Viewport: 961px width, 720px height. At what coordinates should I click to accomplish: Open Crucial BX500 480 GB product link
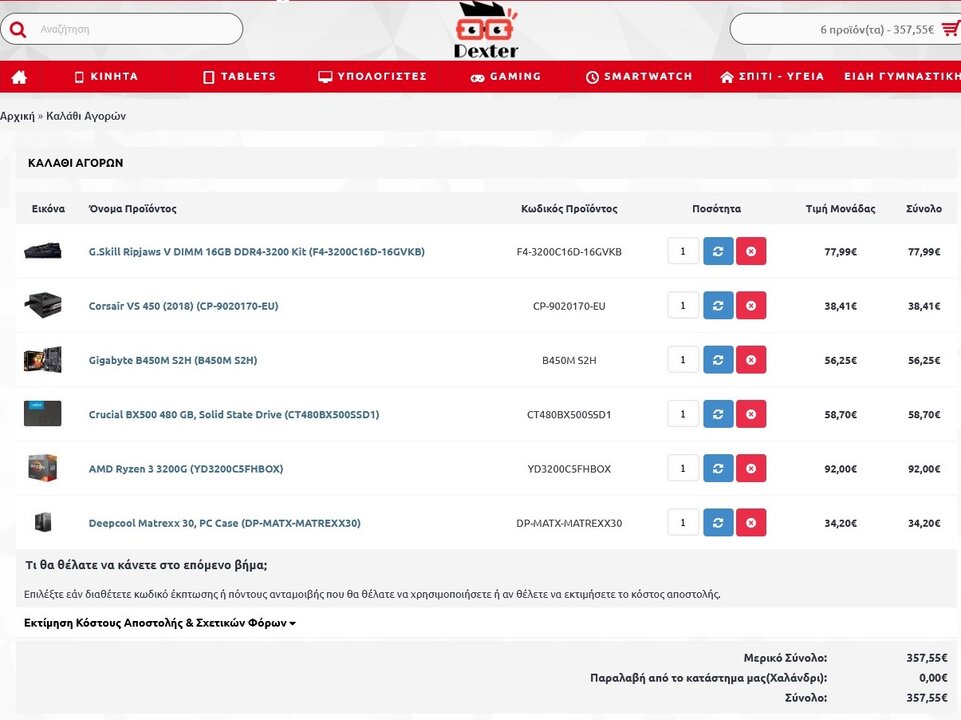point(234,414)
